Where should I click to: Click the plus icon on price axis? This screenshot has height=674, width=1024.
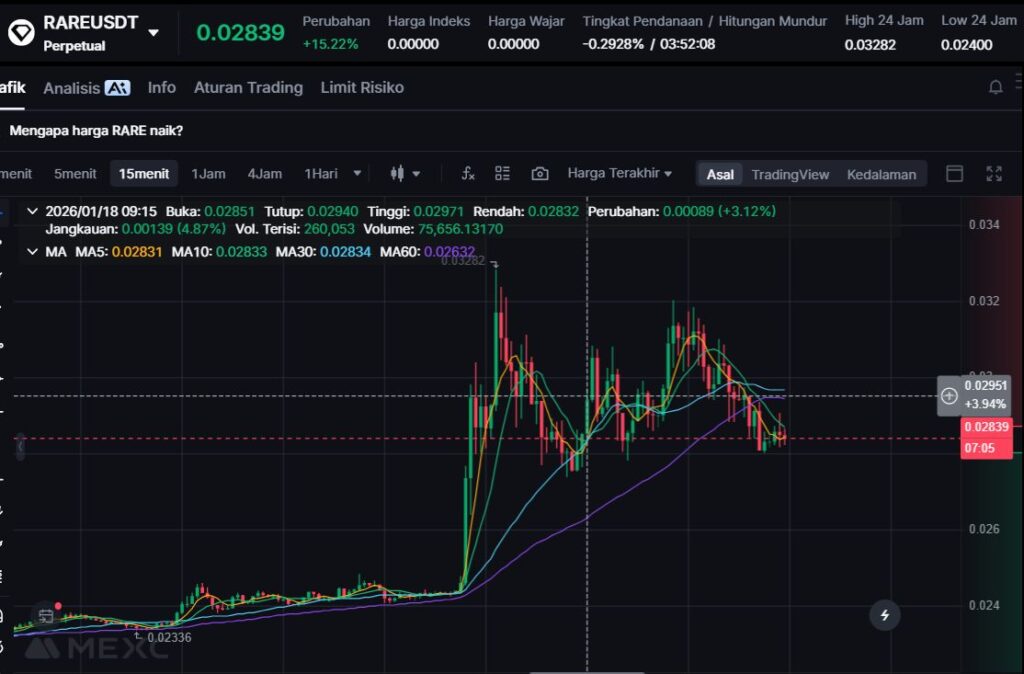949,396
